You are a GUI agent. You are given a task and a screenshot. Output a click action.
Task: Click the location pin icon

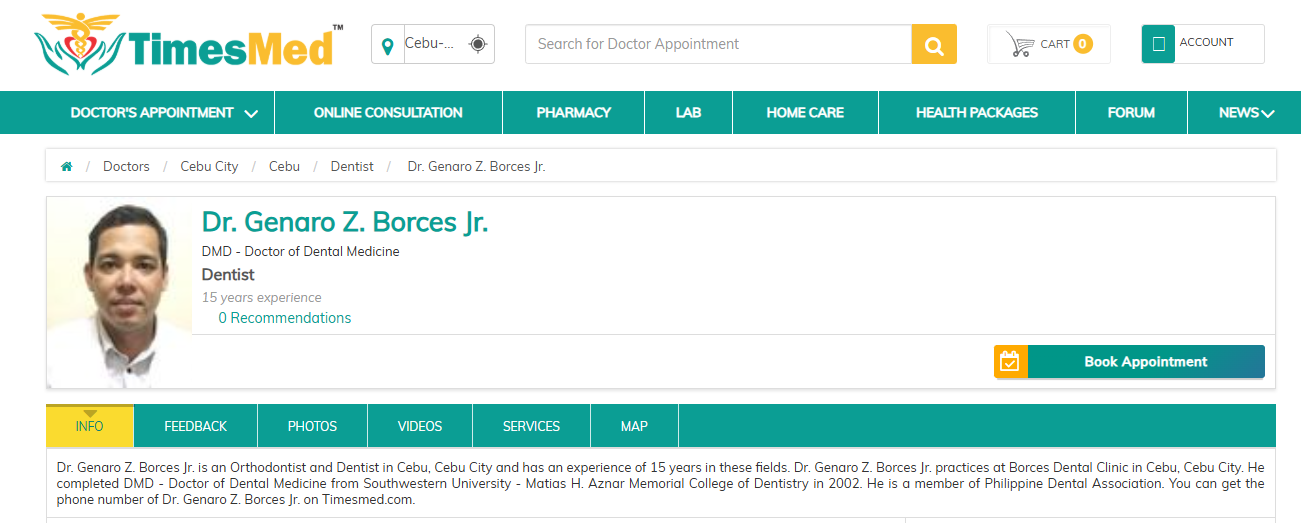(x=388, y=45)
